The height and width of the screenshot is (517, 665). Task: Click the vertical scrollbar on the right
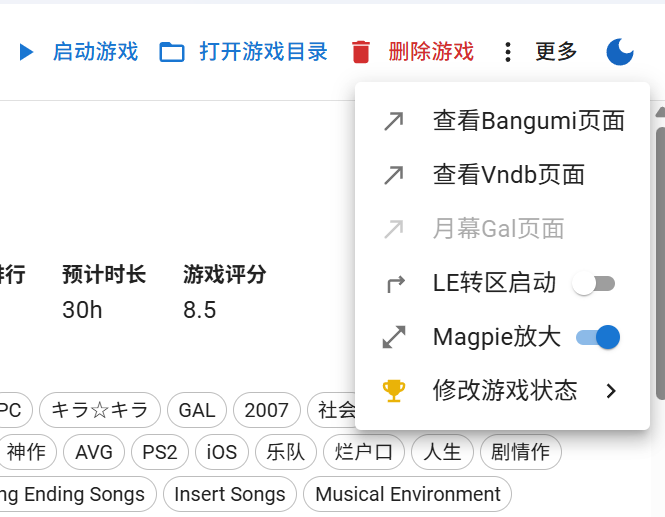pyautogui.click(x=659, y=250)
